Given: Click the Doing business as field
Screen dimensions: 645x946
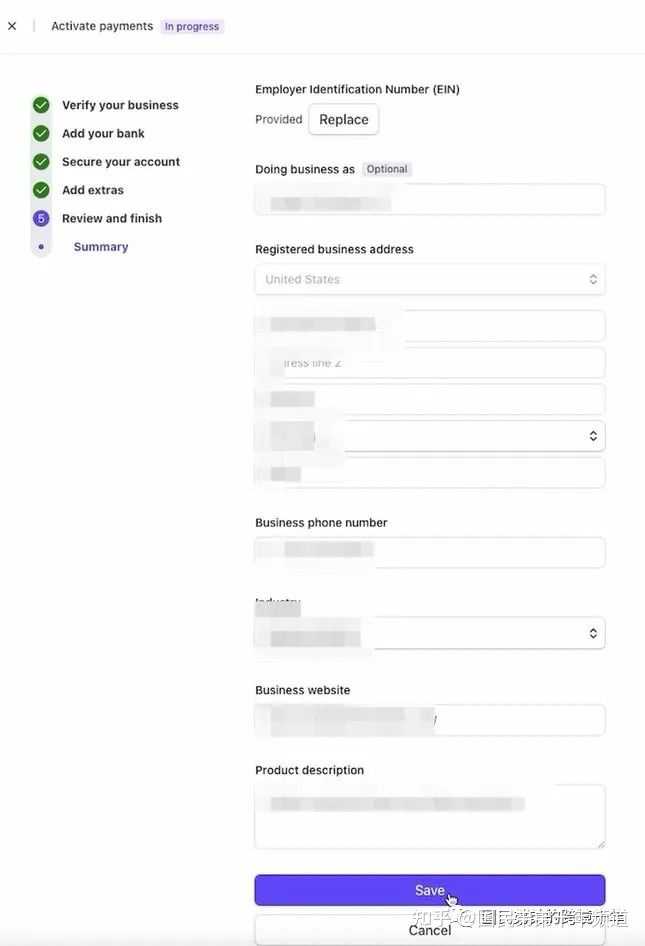Looking at the screenshot, I should 430,200.
